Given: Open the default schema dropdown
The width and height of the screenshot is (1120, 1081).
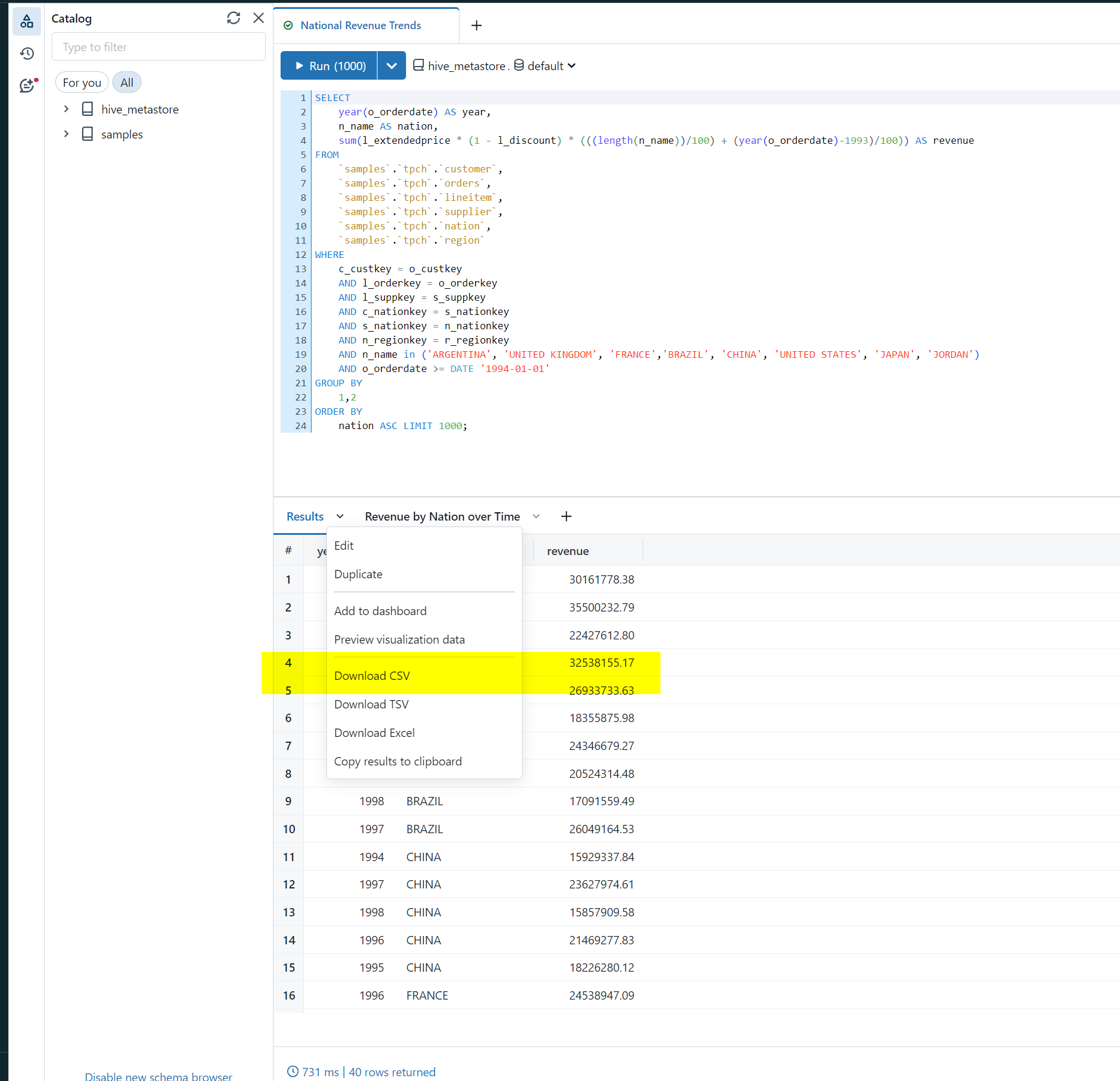Looking at the screenshot, I should pyautogui.click(x=545, y=66).
